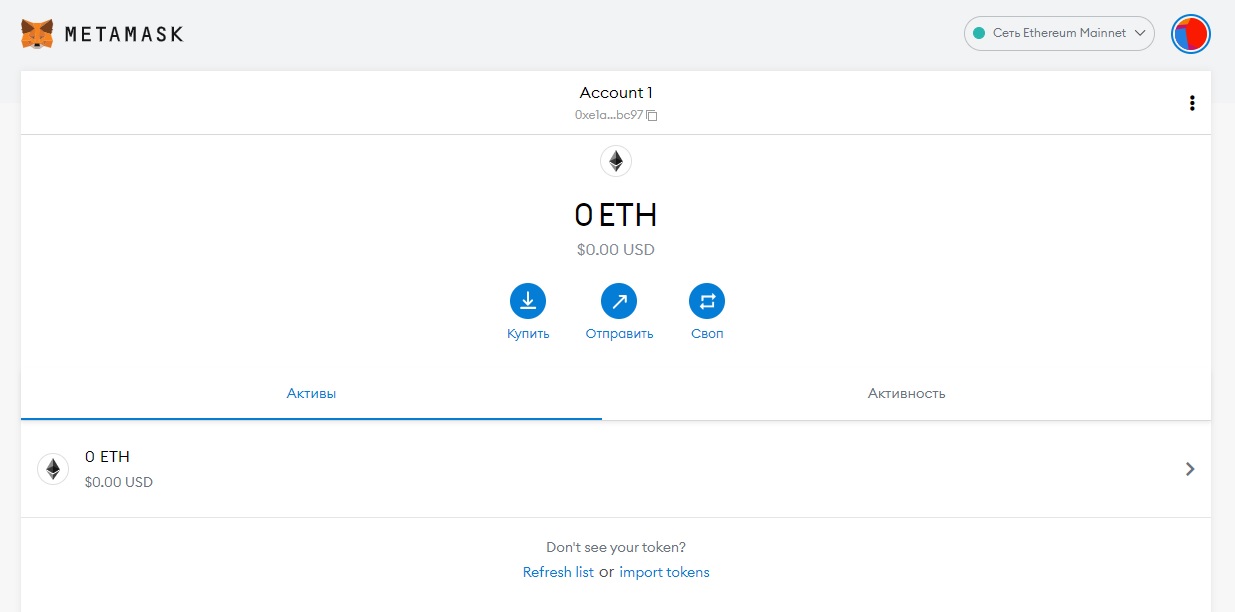Switch to the Активность tab
Image resolution: width=1235 pixels, height=612 pixels.
907,394
